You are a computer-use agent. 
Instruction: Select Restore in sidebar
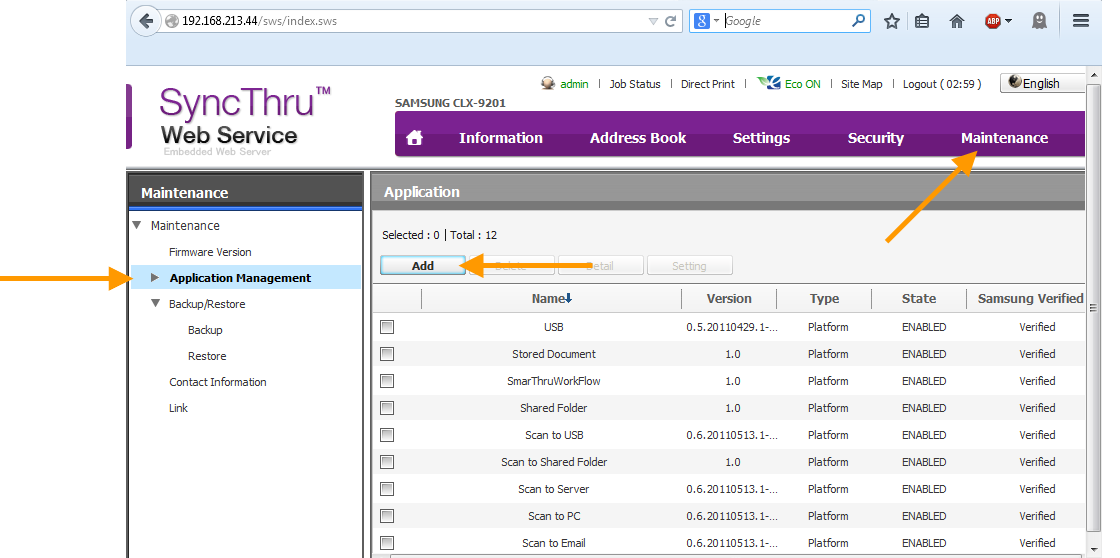pos(207,356)
